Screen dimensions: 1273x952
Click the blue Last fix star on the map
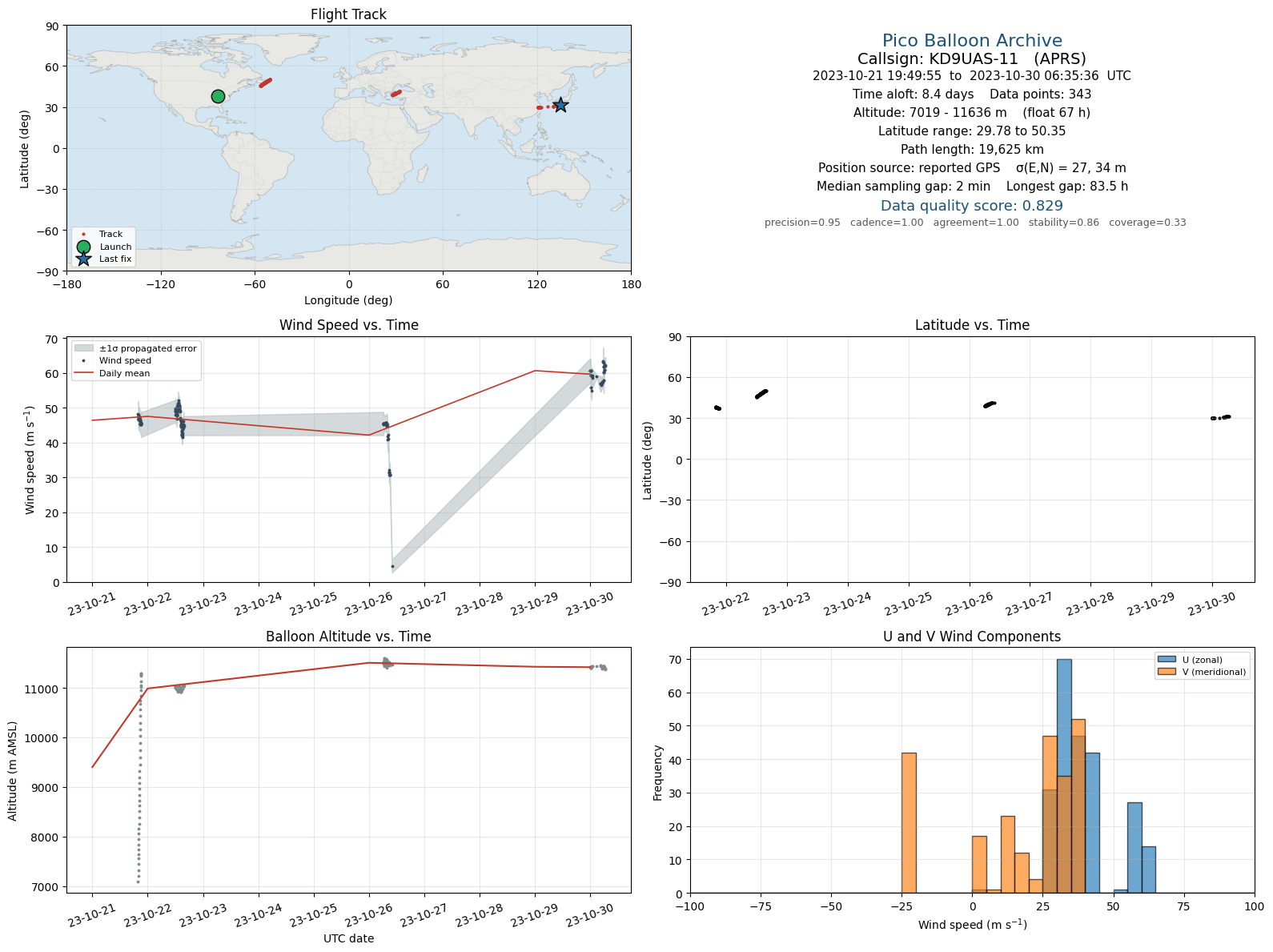coord(560,105)
